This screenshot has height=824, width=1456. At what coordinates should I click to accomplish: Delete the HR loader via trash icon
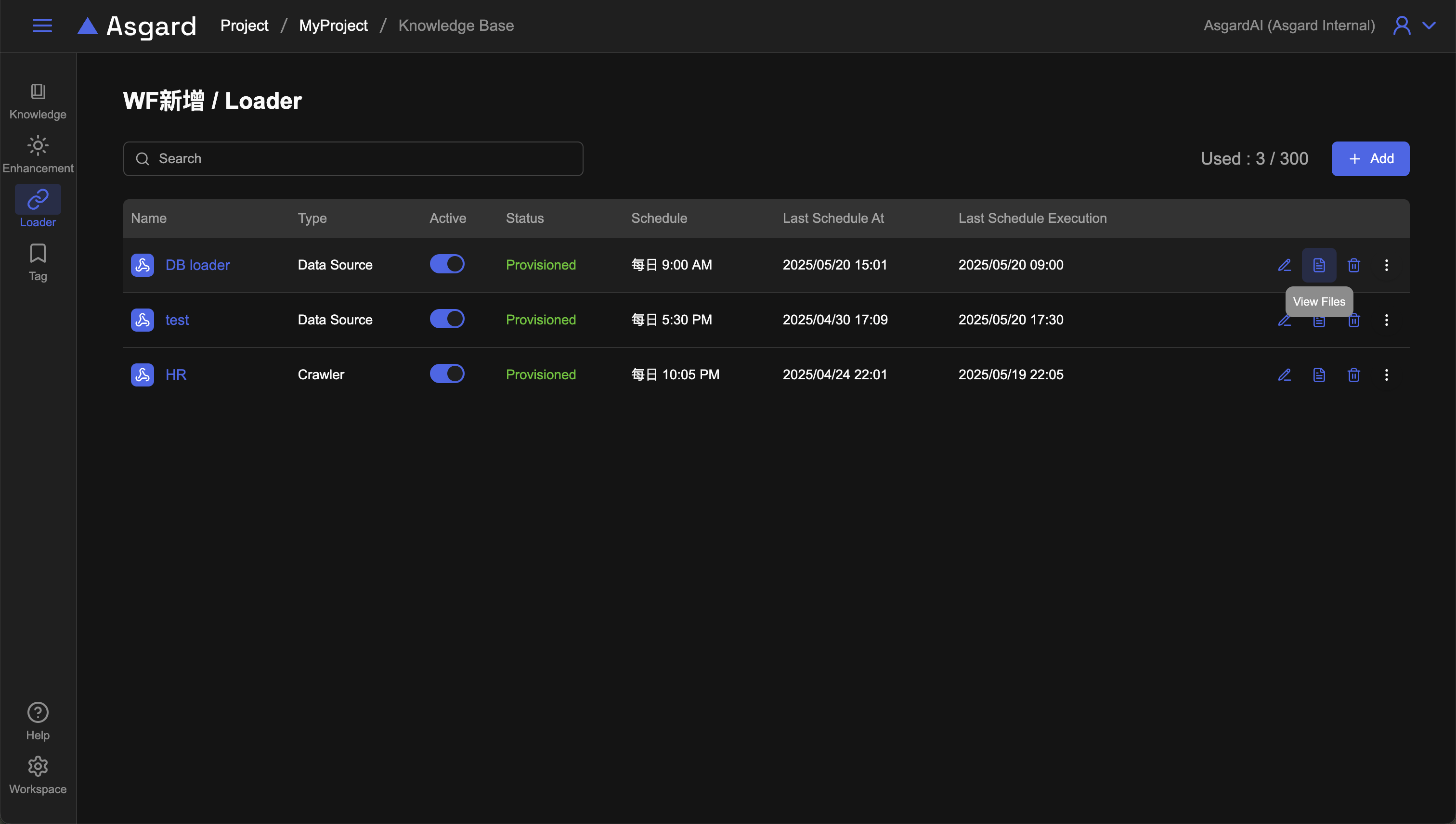click(x=1353, y=374)
